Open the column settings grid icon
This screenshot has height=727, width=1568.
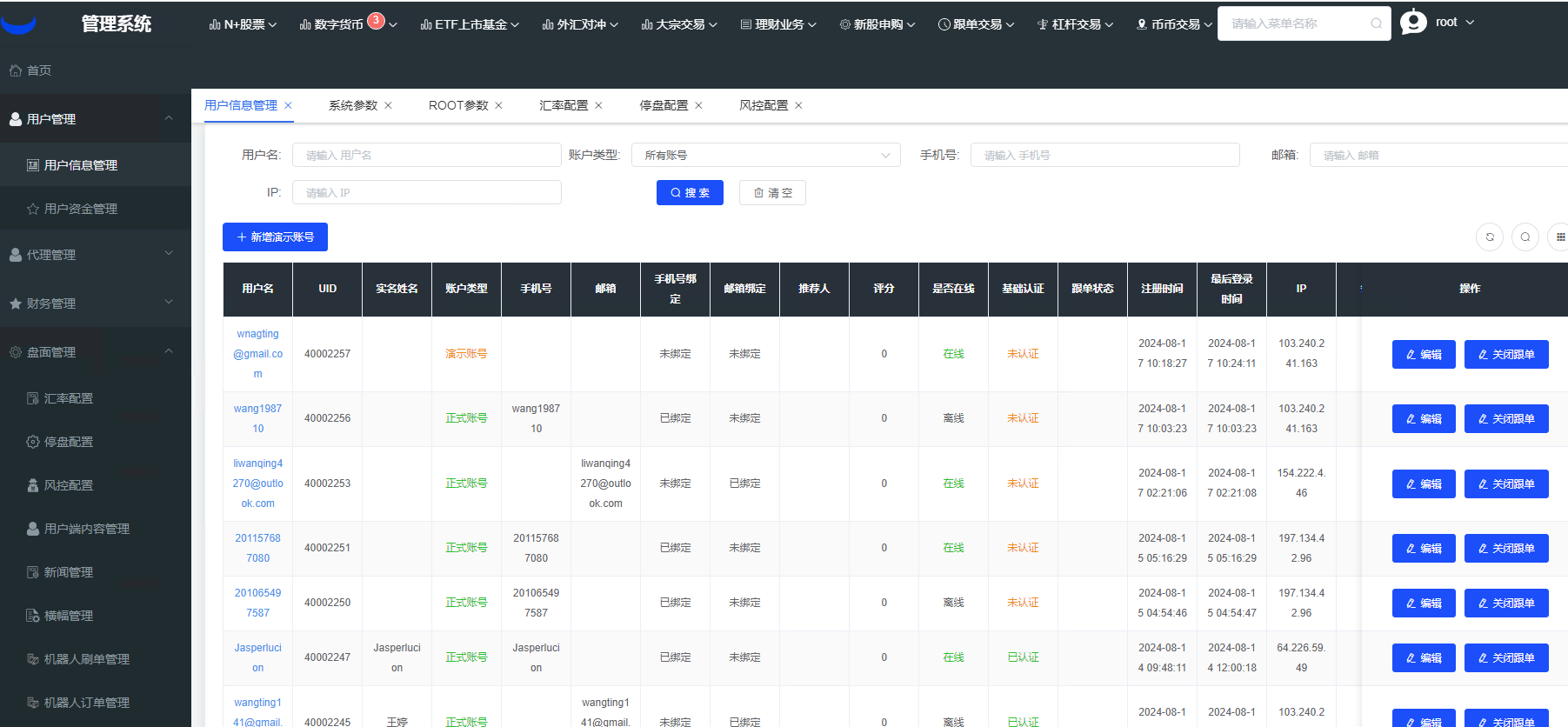click(x=1559, y=237)
